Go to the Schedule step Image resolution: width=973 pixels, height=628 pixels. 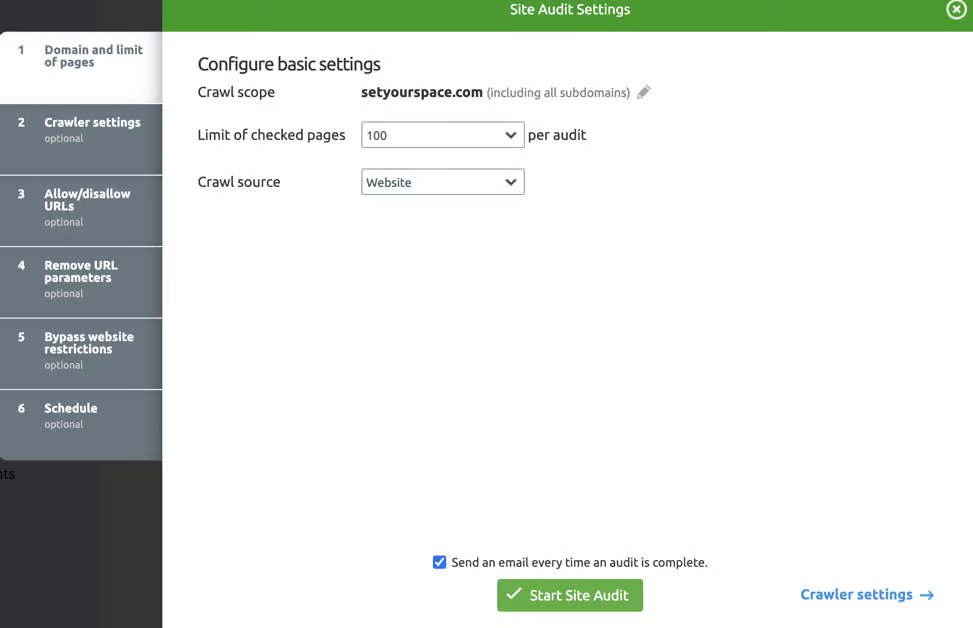coord(81,425)
